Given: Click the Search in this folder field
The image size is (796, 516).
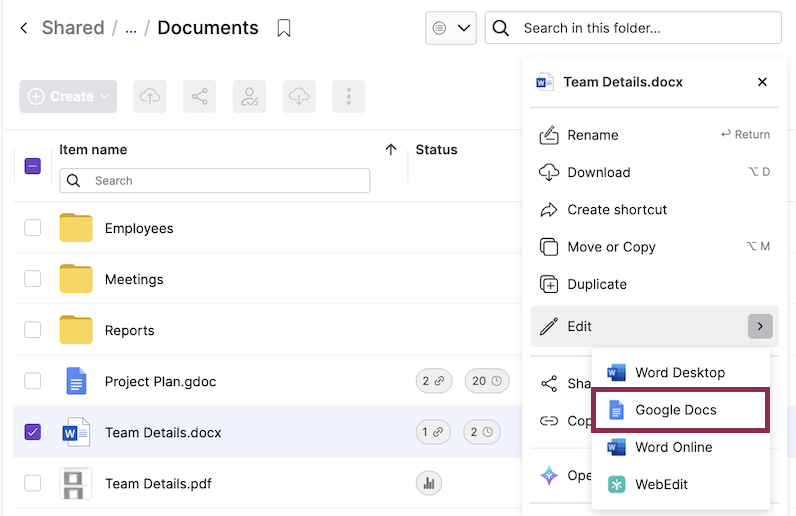Looking at the screenshot, I should pos(645,28).
